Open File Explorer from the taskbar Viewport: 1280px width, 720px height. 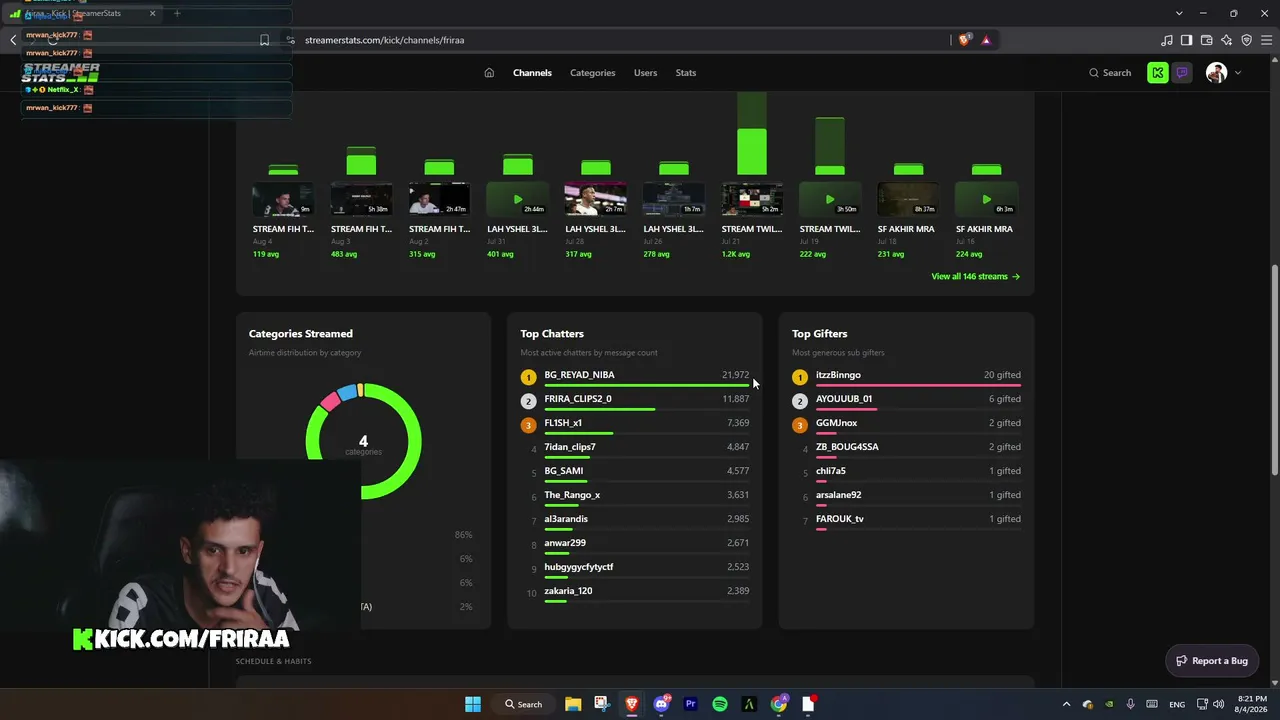tap(573, 704)
